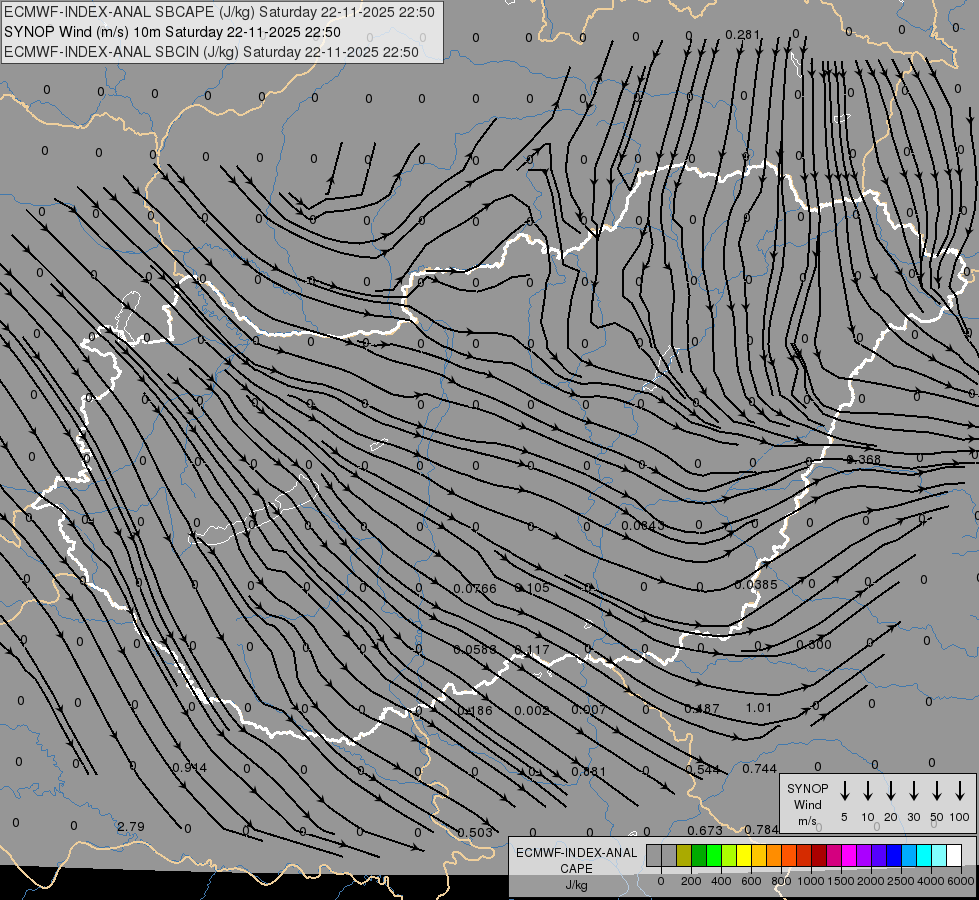Click the 0.487 value on map
Viewport: 979px width, 900px height.
(x=702, y=709)
